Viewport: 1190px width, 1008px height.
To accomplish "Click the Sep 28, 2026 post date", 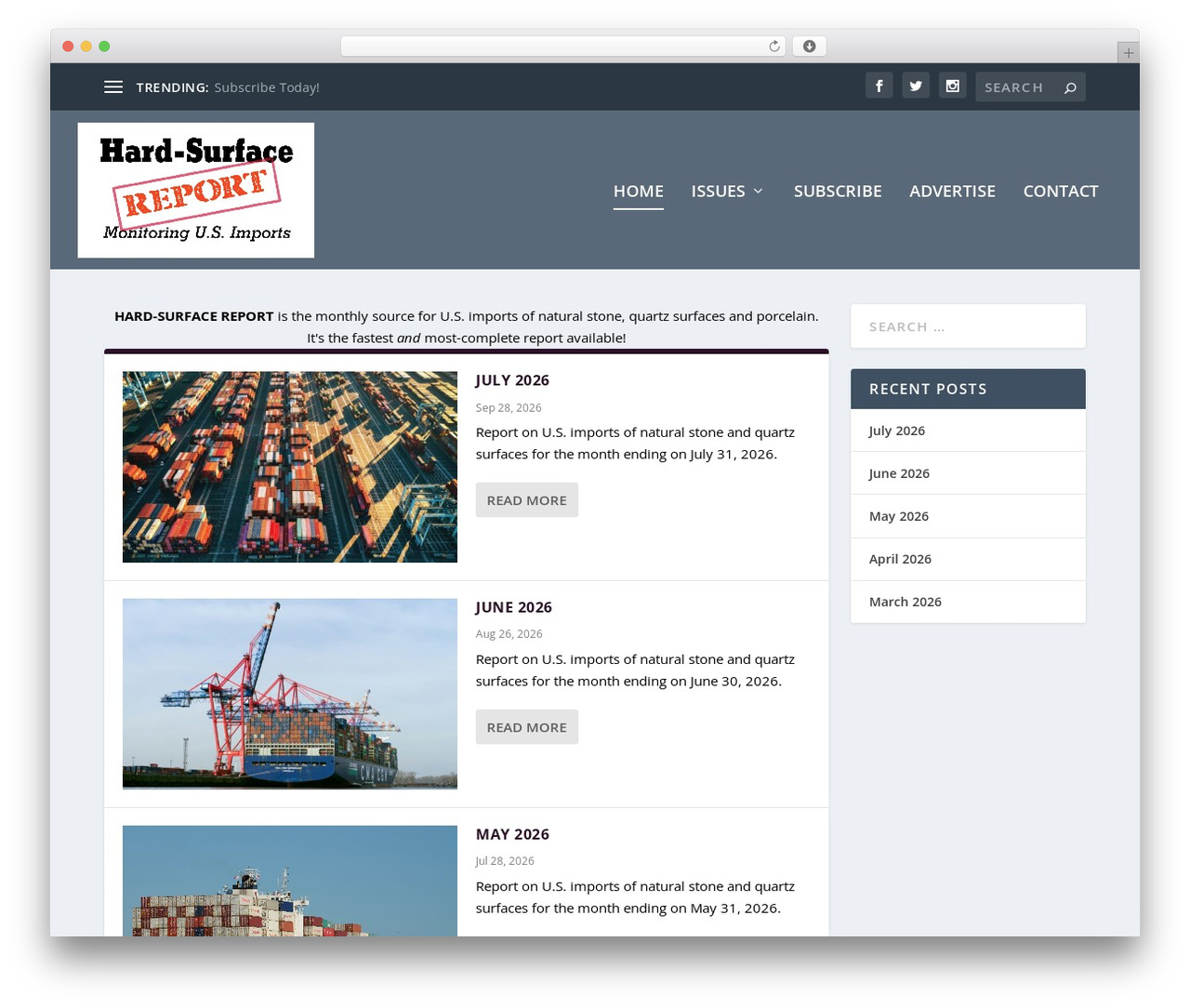I will [509, 407].
